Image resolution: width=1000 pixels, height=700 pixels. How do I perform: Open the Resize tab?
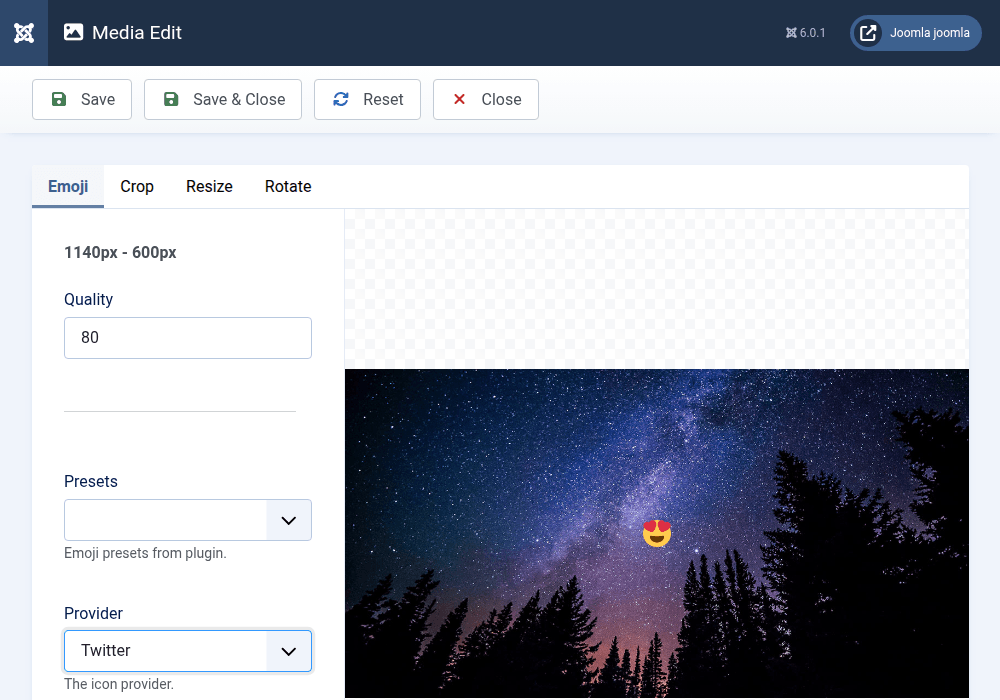click(x=209, y=186)
